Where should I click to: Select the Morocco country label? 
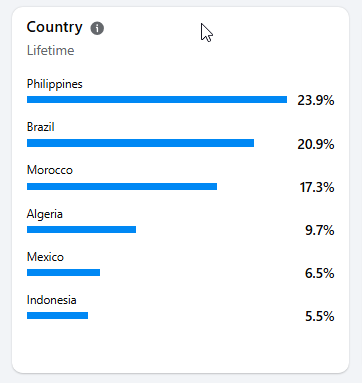point(50,170)
